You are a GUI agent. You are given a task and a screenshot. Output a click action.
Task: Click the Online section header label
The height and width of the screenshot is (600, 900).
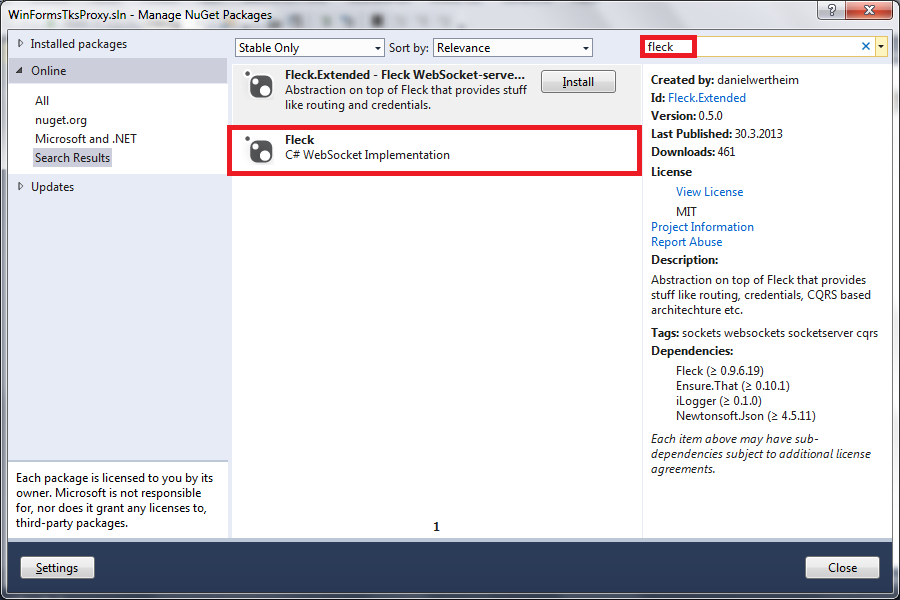coord(49,71)
